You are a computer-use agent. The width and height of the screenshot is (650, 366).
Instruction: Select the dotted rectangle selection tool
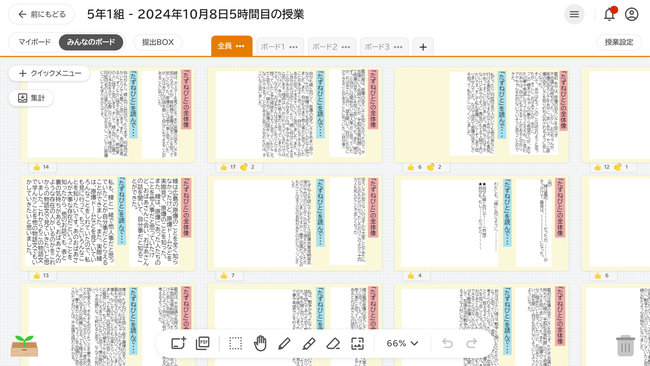point(235,344)
